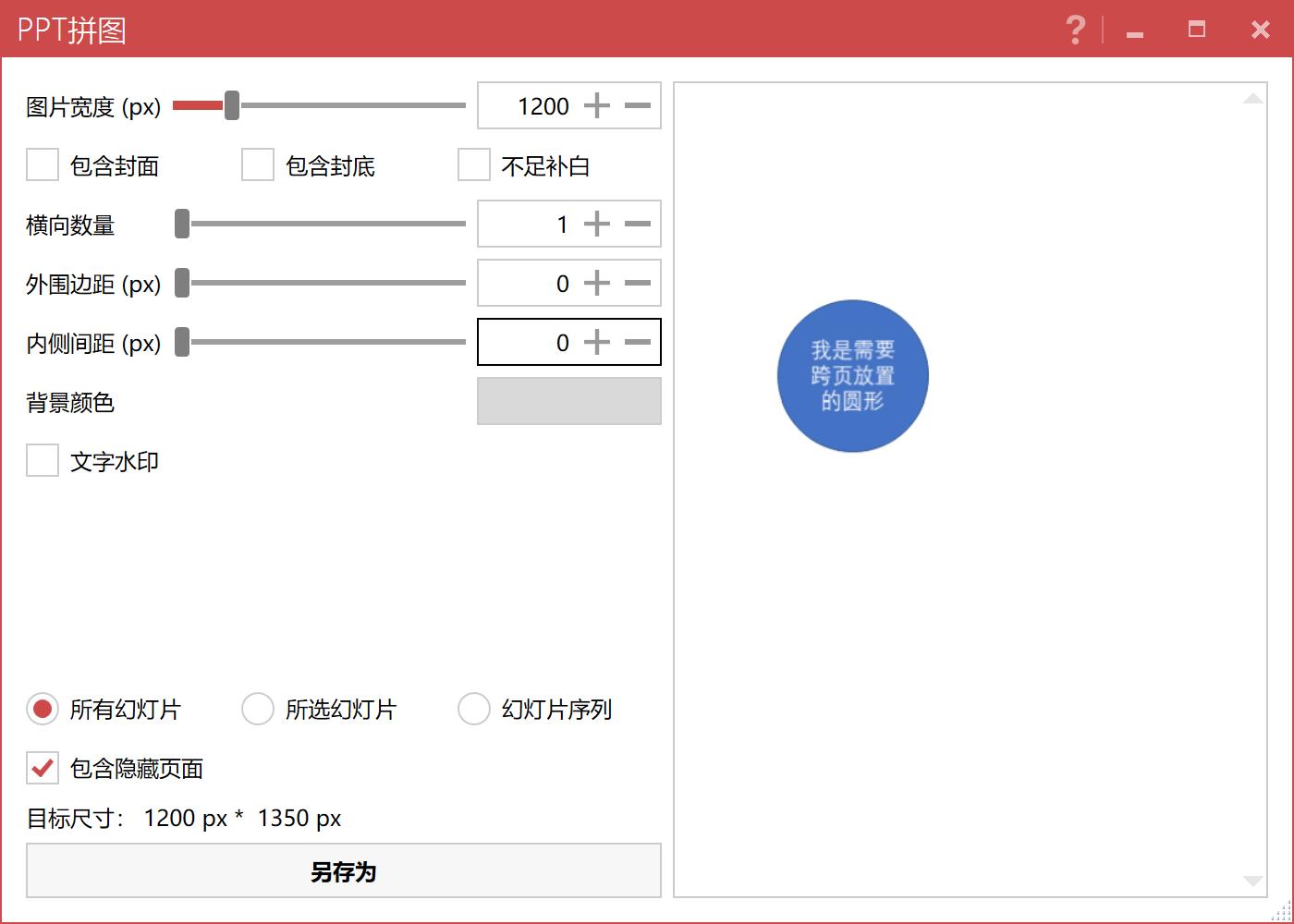The width and height of the screenshot is (1294, 924).
Task: Click minus icon beside 横向数量
Action: (x=637, y=224)
